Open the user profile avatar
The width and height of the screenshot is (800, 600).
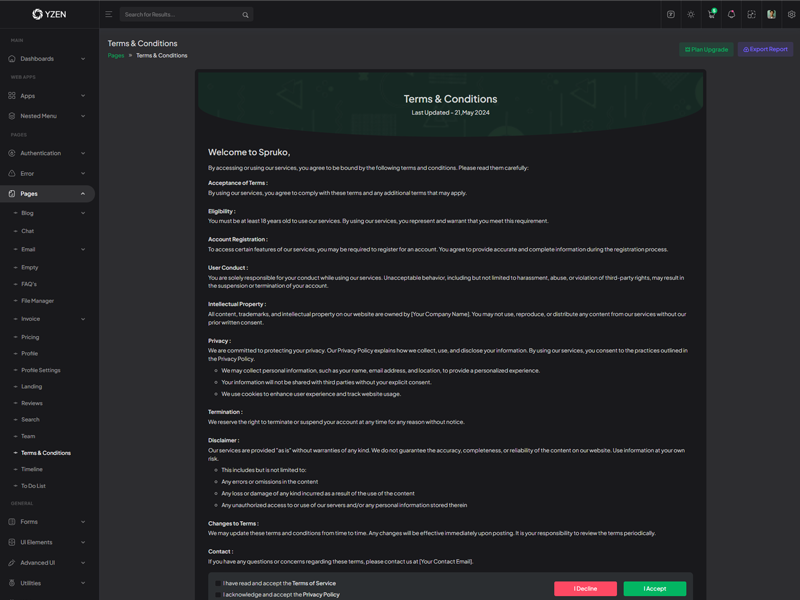pos(771,15)
